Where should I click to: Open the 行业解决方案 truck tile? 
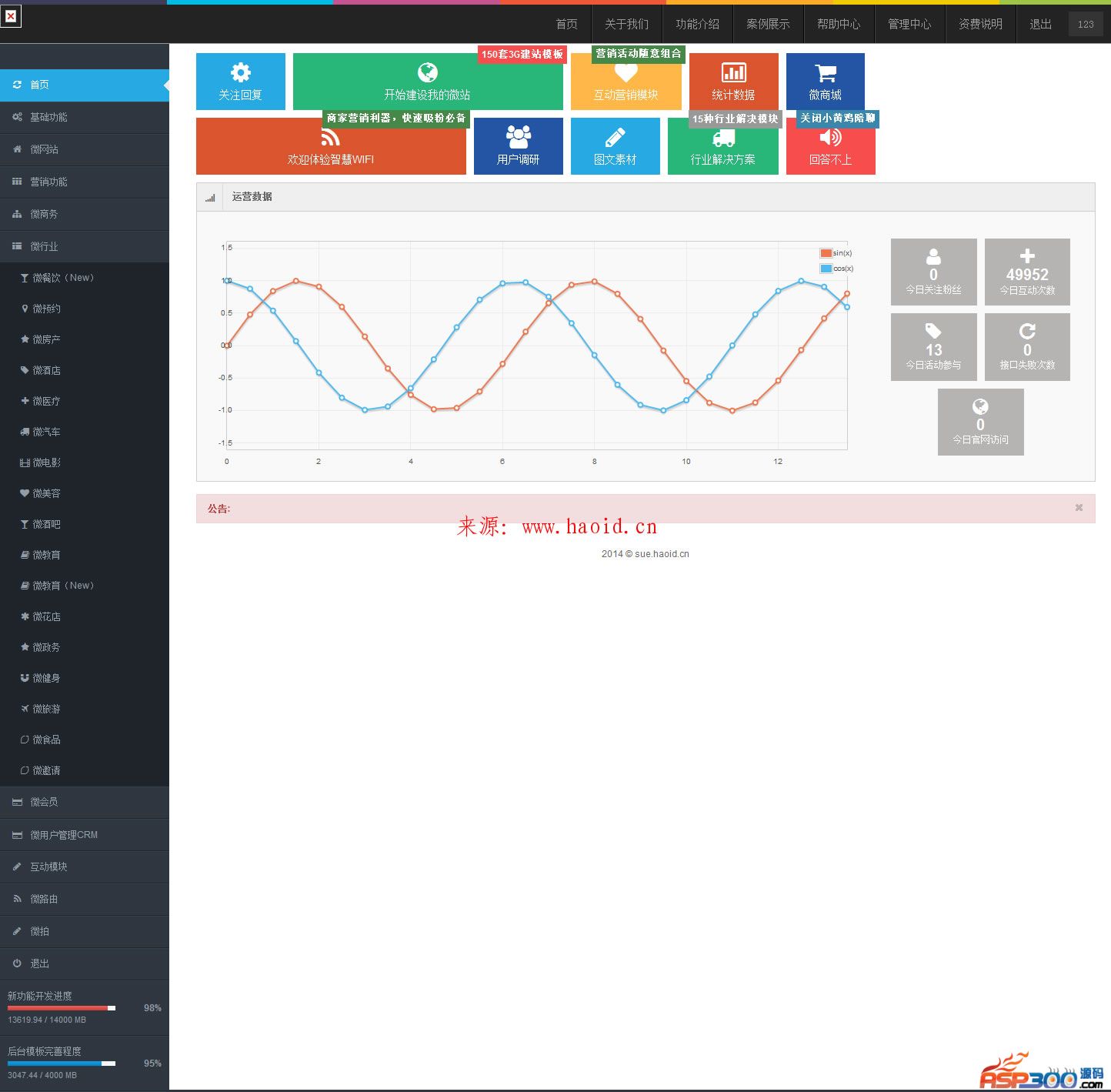pyautogui.click(x=723, y=146)
